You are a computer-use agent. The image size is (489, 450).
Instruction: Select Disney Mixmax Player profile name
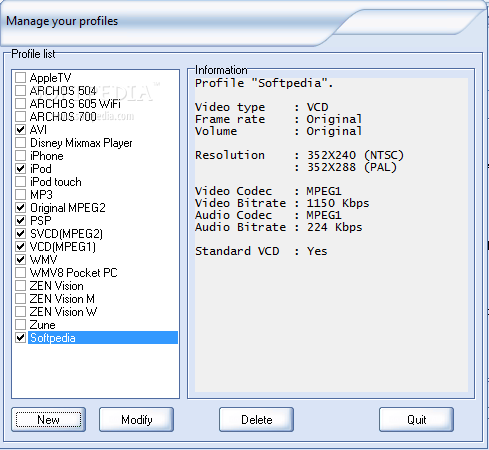click(81, 143)
